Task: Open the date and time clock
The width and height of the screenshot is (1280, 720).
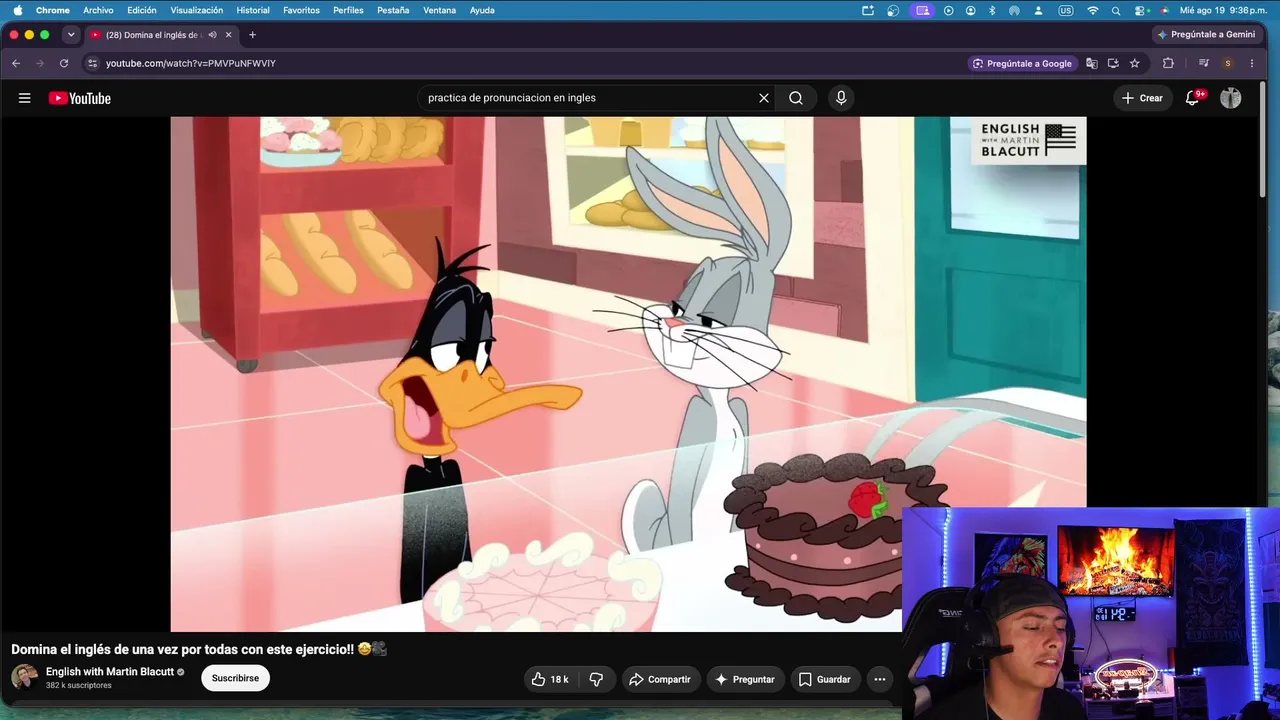Action: 1223,10
